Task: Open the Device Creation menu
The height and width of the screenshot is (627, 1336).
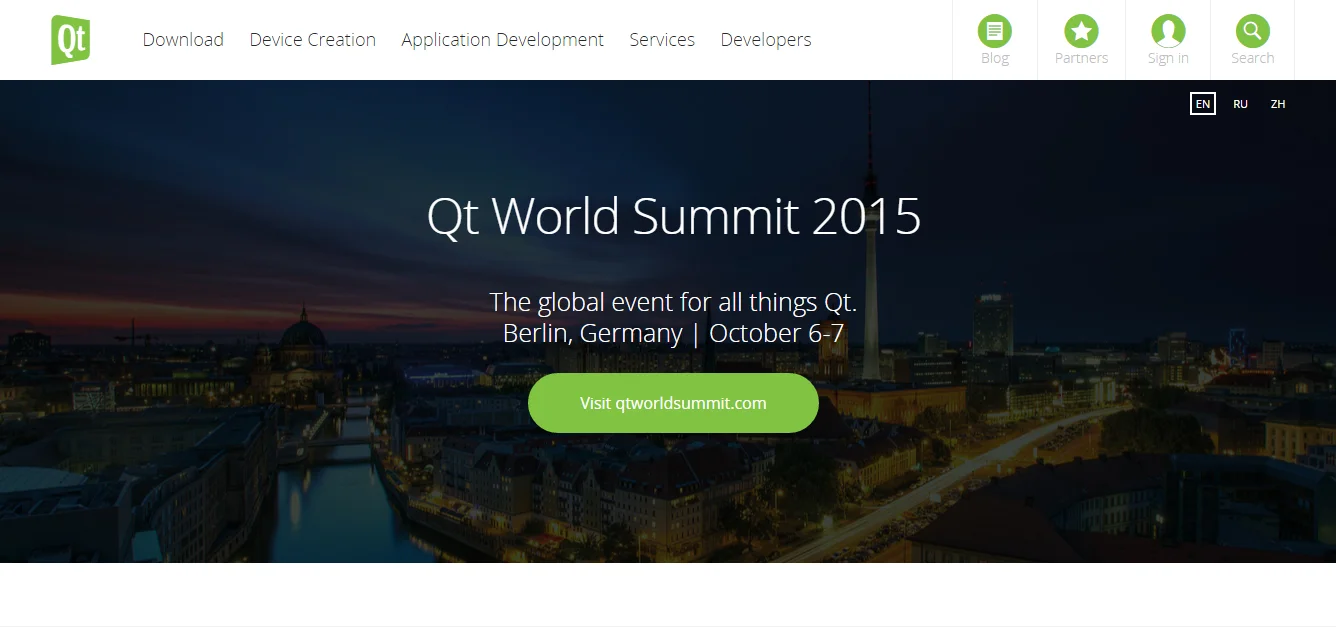Action: [313, 40]
